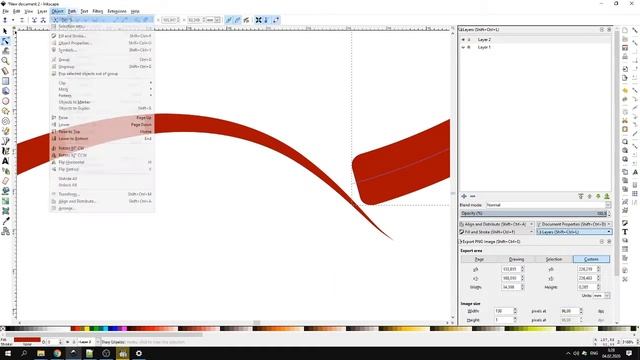Click Drawing export area button
This screenshot has height=360, width=640.
[x=516, y=259]
